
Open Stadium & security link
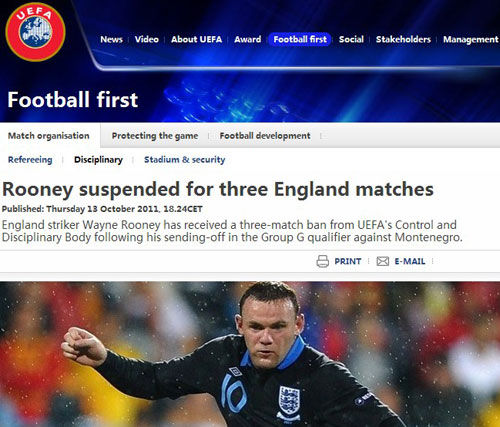(x=185, y=160)
